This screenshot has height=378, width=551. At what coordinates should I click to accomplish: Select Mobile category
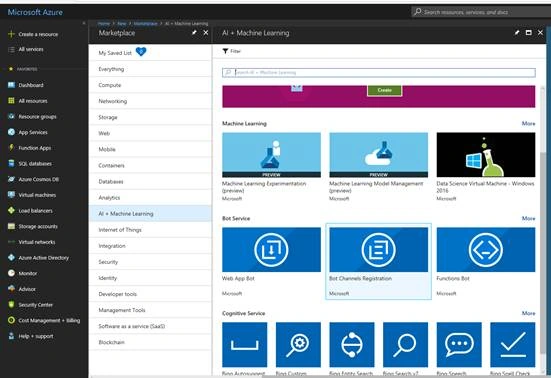click(150, 149)
